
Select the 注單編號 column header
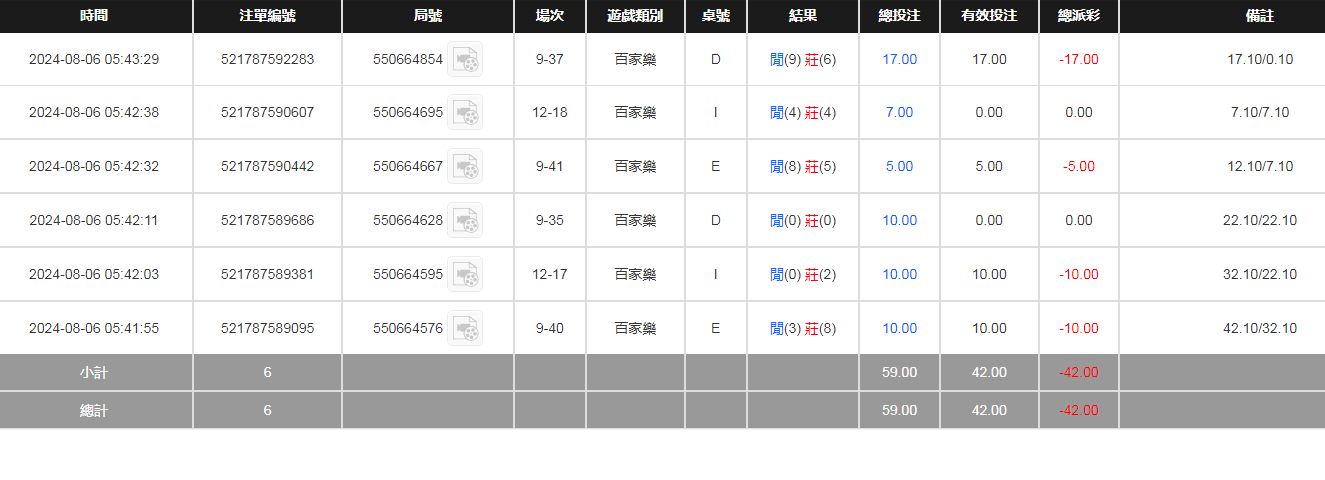[267, 16]
